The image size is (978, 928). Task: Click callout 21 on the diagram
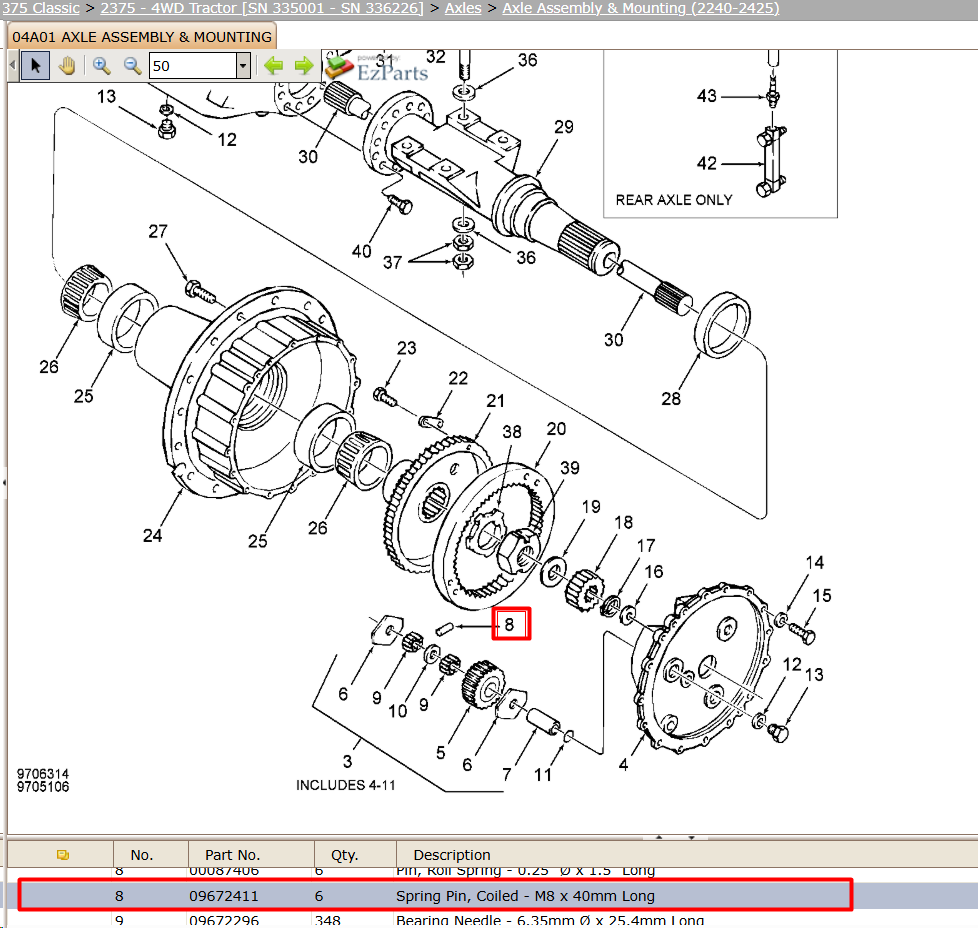tap(495, 400)
